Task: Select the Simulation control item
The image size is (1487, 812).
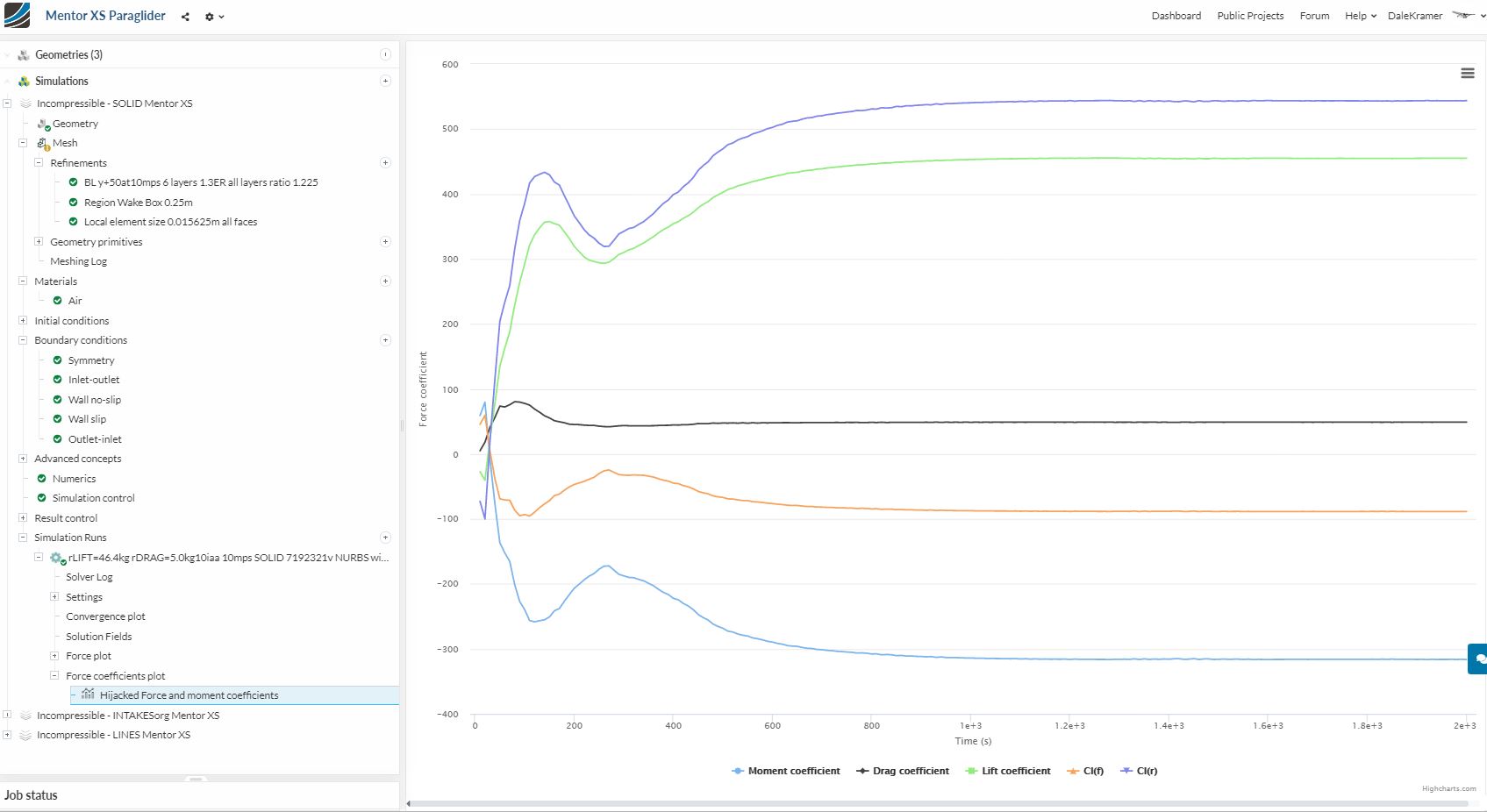Action: 93,498
